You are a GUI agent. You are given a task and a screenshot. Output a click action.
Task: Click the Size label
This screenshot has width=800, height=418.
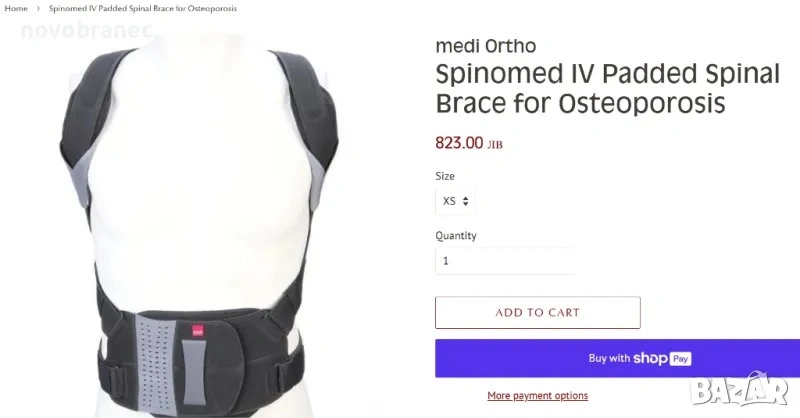tap(445, 176)
